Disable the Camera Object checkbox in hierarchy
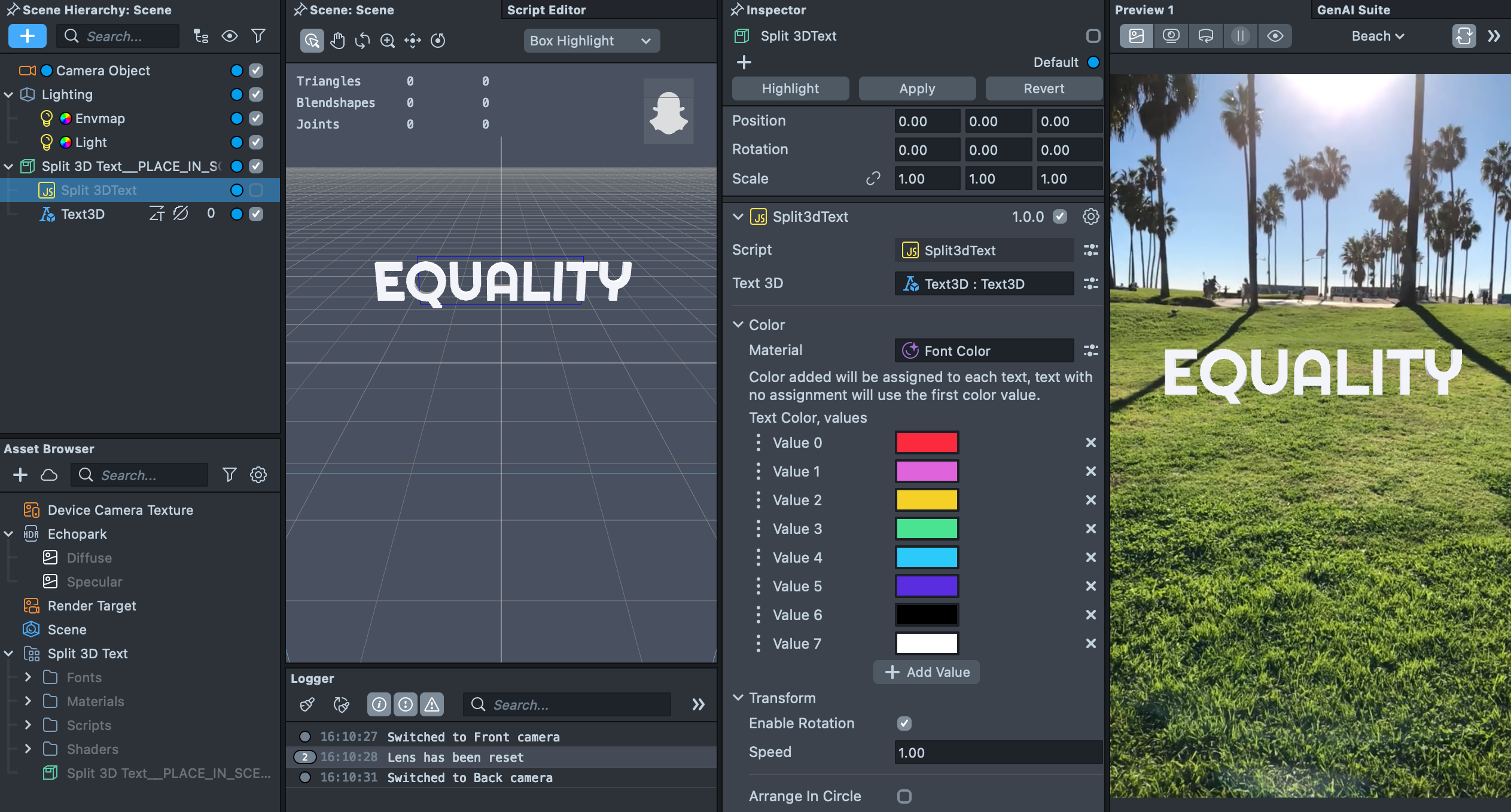1511x812 pixels. click(256, 71)
